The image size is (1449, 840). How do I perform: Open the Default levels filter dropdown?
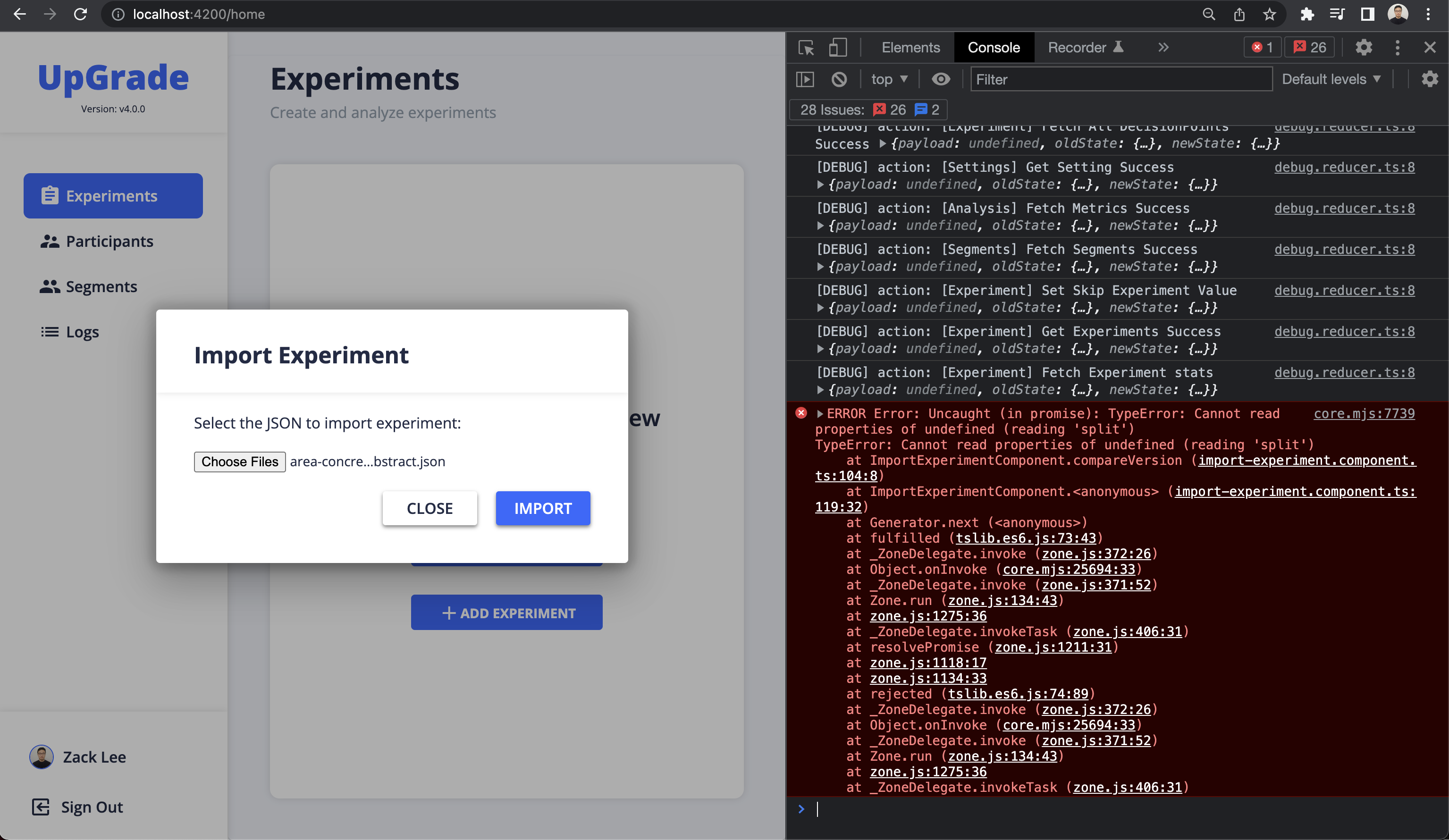(1331, 79)
